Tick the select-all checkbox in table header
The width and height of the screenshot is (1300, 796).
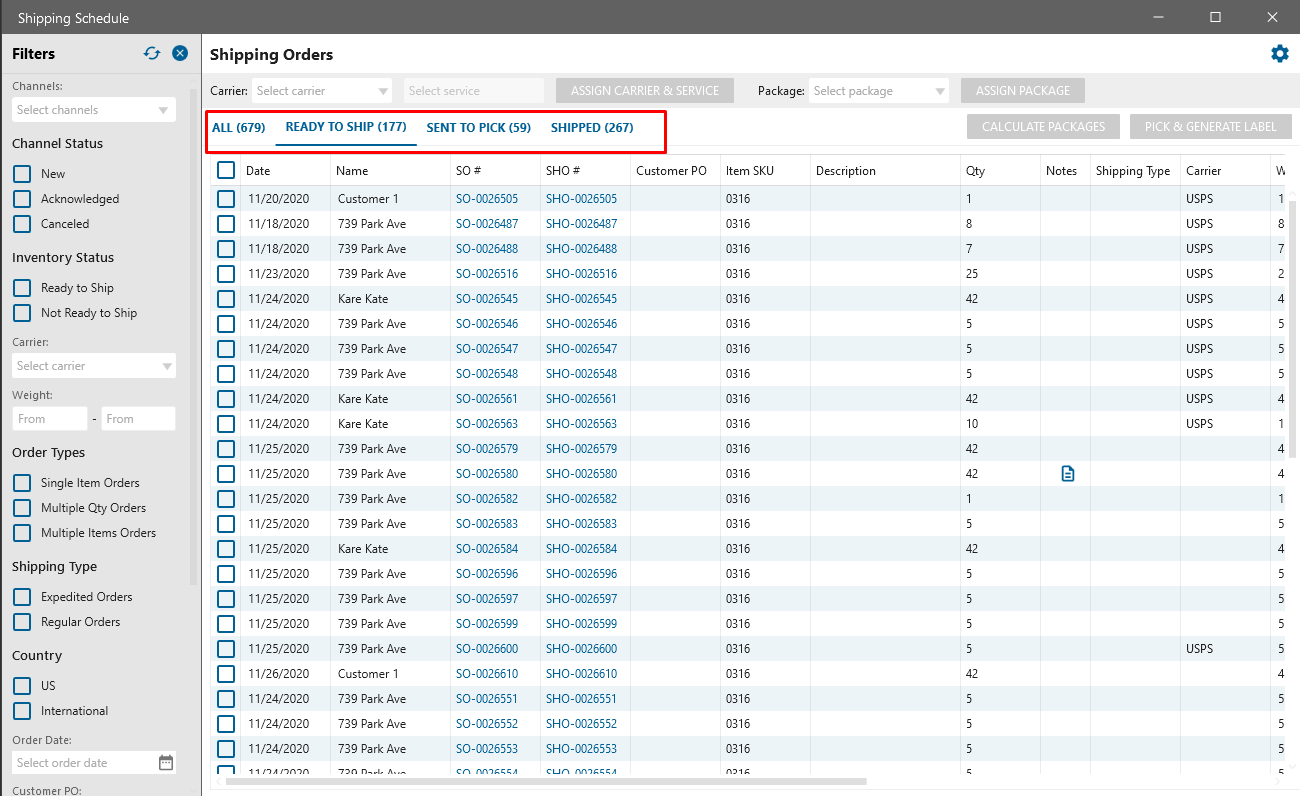[x=226, y=171]
